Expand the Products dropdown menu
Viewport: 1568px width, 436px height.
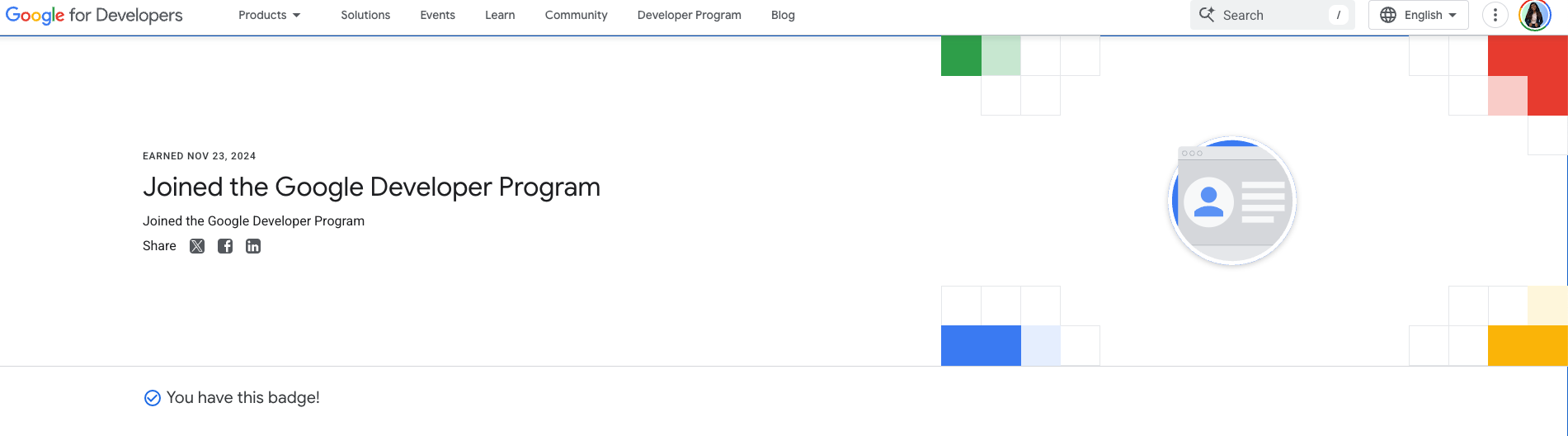click(x=270, y=15)
